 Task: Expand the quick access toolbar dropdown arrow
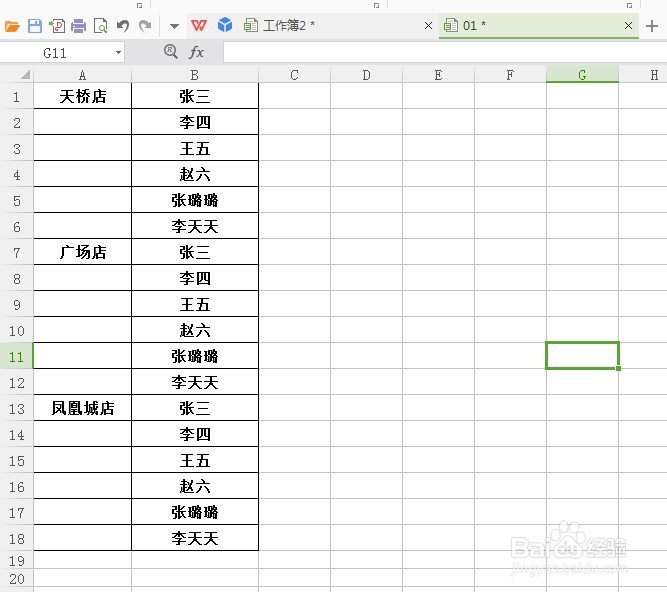click(174, 26)
